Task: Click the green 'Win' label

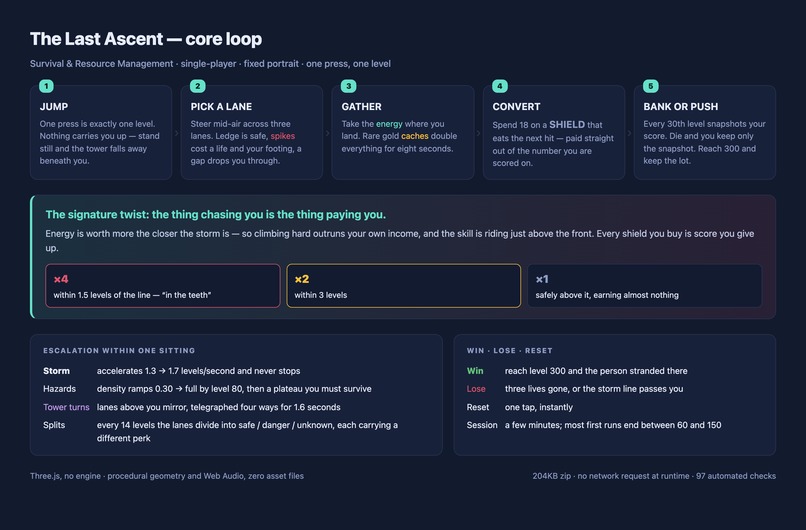Action: click(x=475, y=371)
